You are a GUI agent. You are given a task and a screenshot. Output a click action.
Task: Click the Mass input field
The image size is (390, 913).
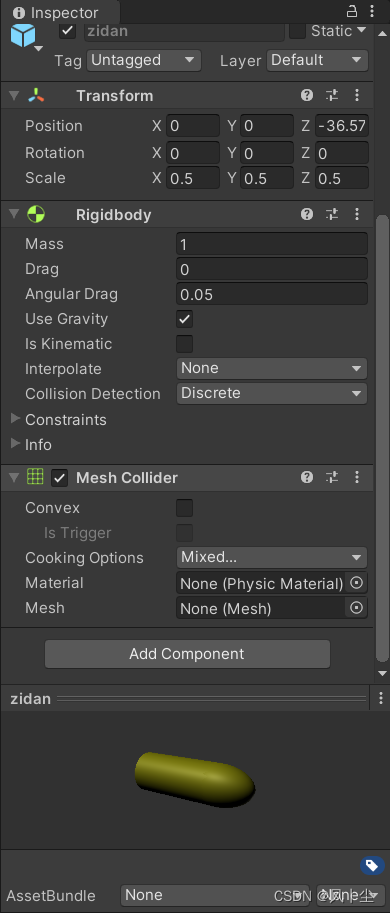click(272, 244)
